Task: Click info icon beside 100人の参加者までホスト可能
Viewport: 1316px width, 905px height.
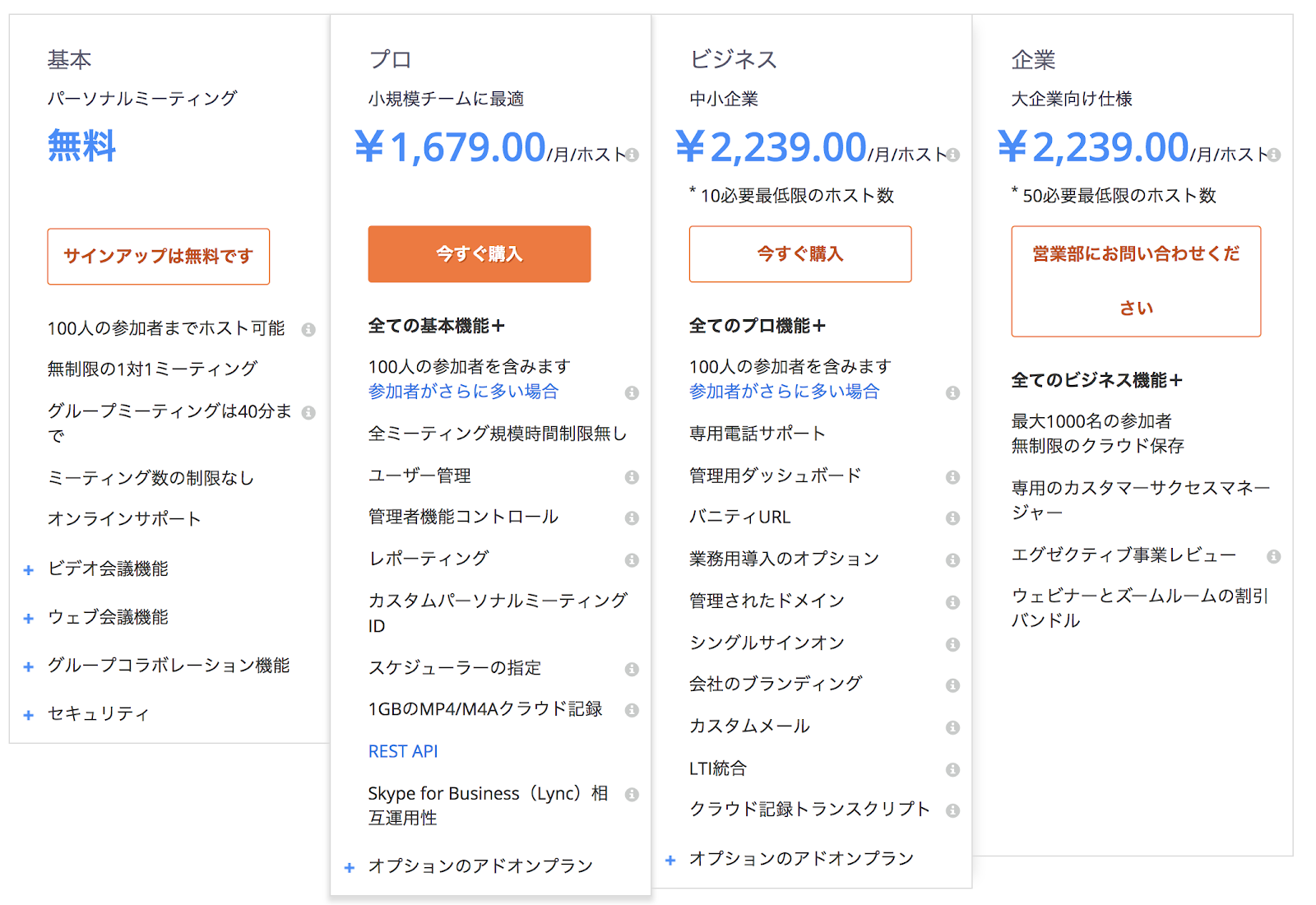Action: click(308, 330)
